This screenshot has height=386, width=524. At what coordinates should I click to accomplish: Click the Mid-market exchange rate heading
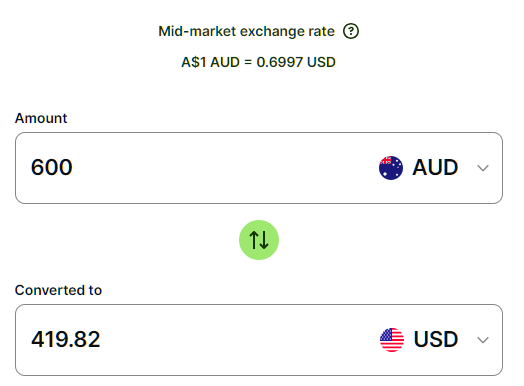246,31
